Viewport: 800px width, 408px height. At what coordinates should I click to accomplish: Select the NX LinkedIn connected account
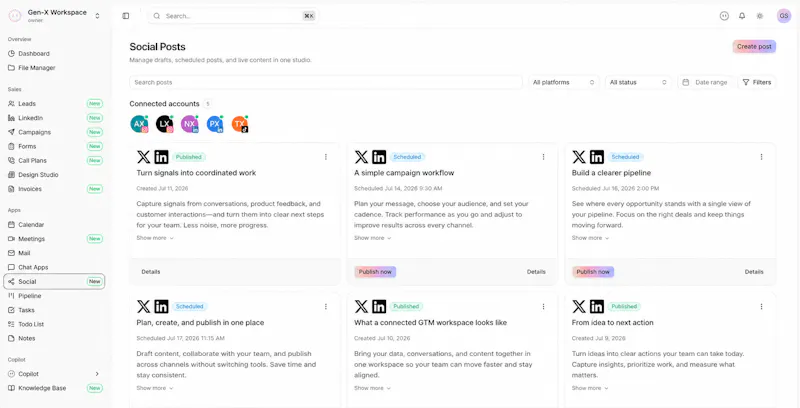pyautogui.click(x=190, y=124)
